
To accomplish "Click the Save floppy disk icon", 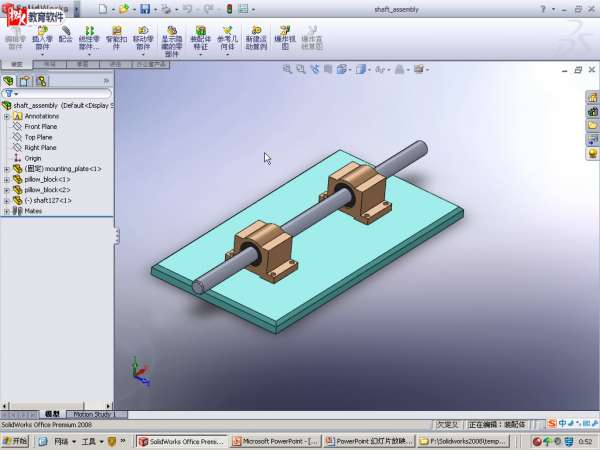I will (144, 9).
